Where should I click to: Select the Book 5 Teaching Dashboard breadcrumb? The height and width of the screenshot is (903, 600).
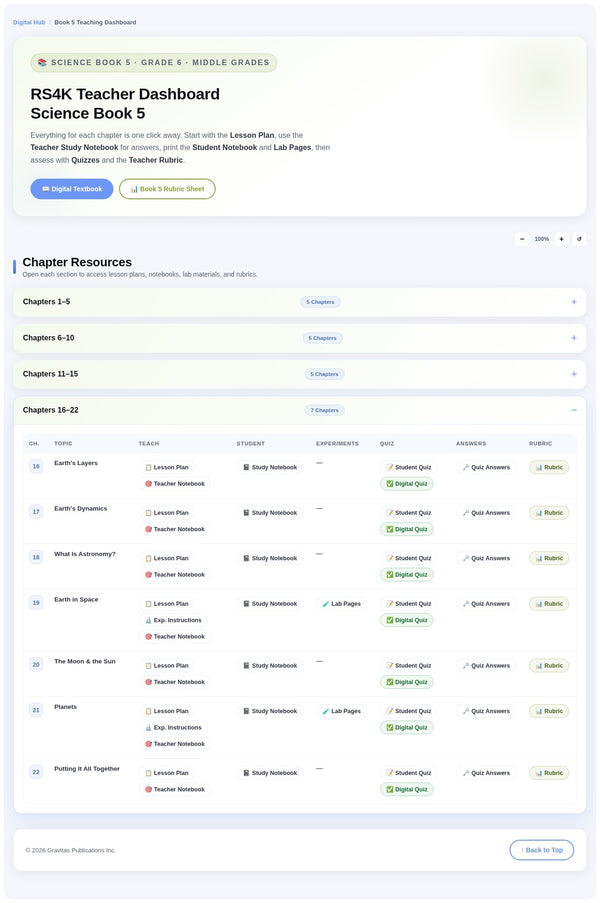(x=93, y=22)
